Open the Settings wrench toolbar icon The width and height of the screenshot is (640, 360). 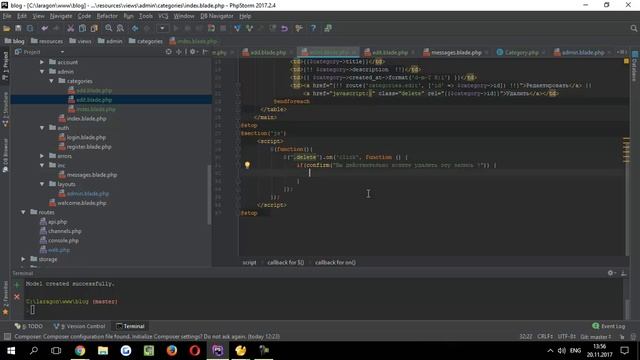click(x=299, y=28)
